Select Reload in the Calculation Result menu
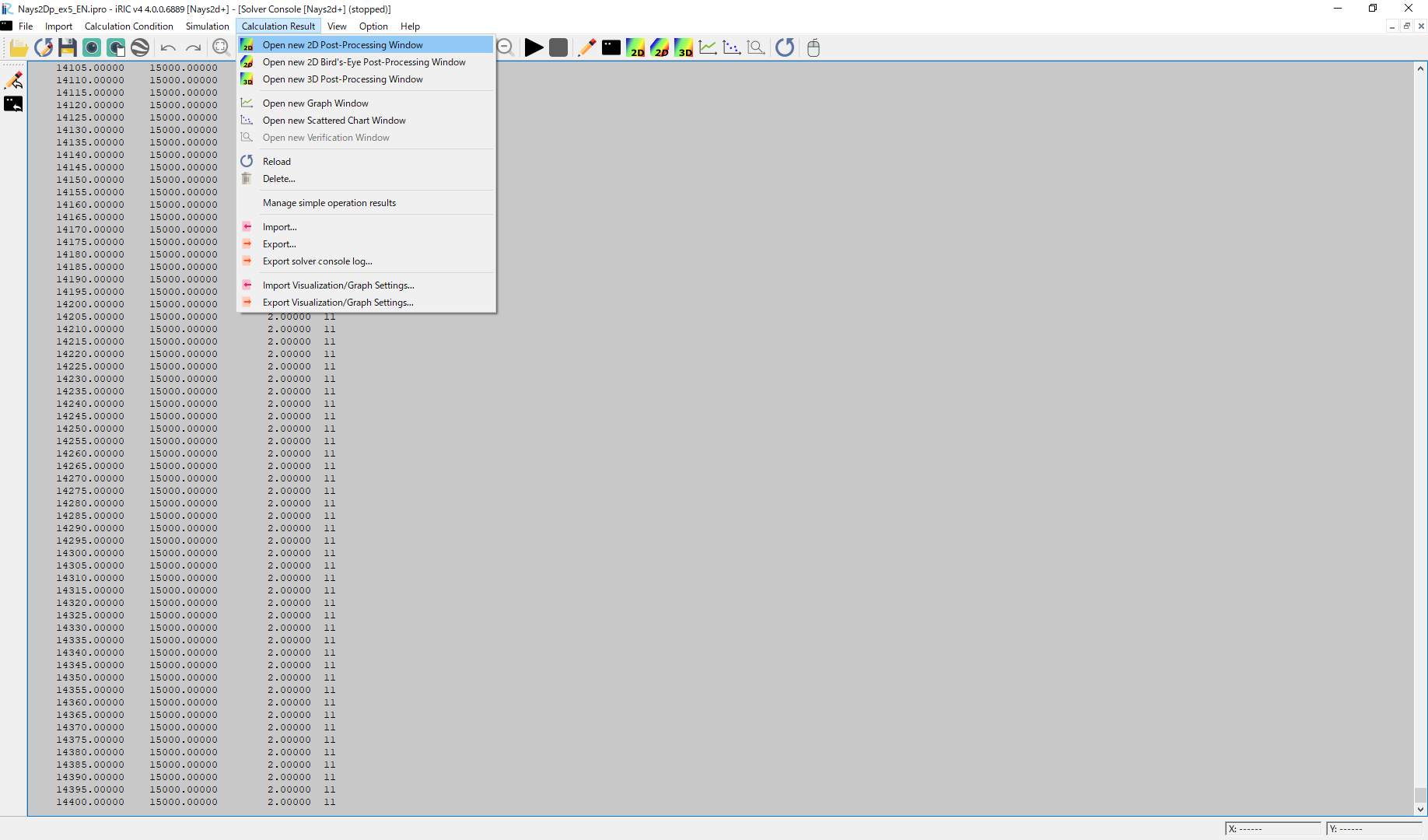Viewport: 1428px width, 840px height. point(366,162)
